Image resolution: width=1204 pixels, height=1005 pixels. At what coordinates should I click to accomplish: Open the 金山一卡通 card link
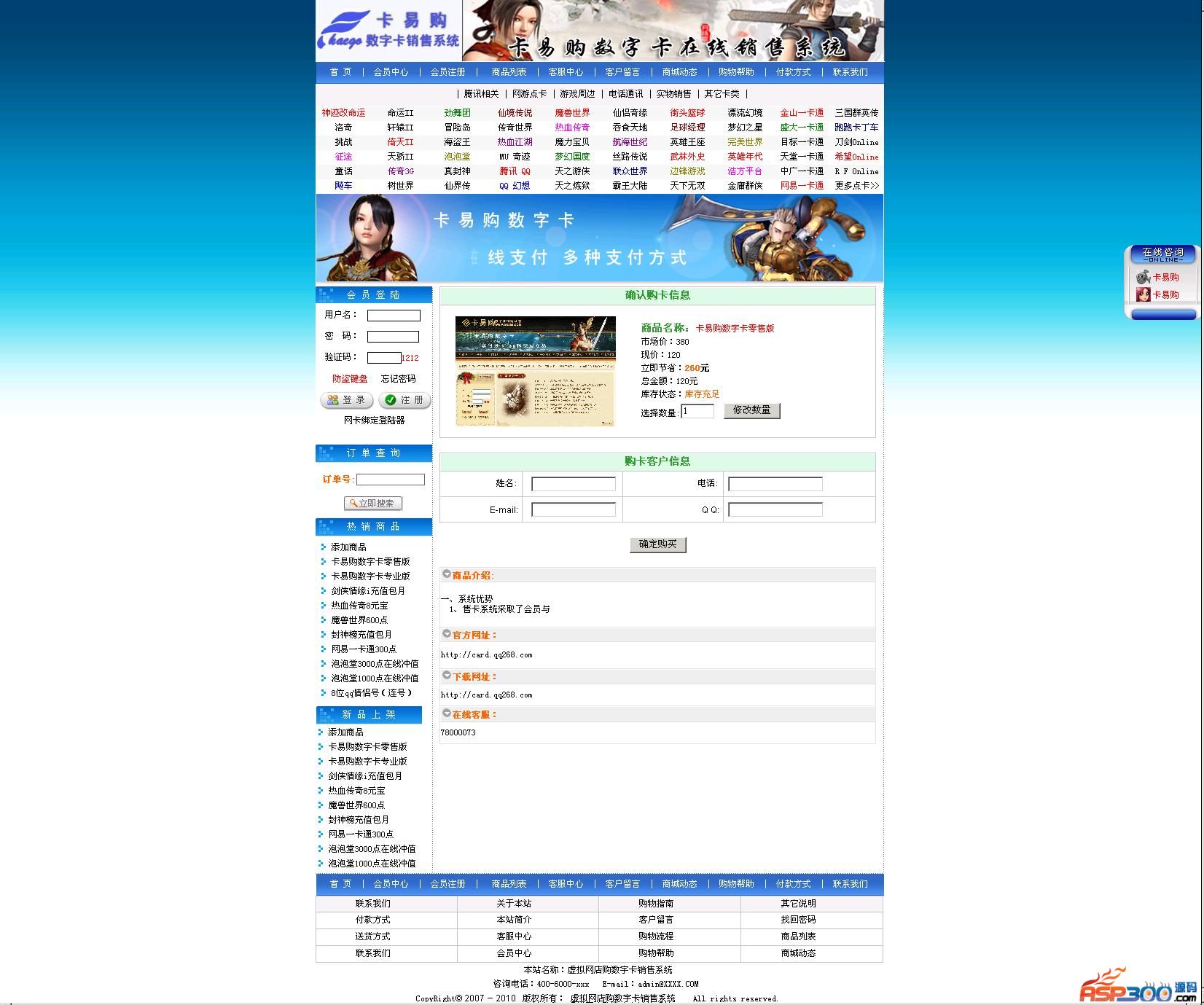pyautogui.click(x=802, y=113)
